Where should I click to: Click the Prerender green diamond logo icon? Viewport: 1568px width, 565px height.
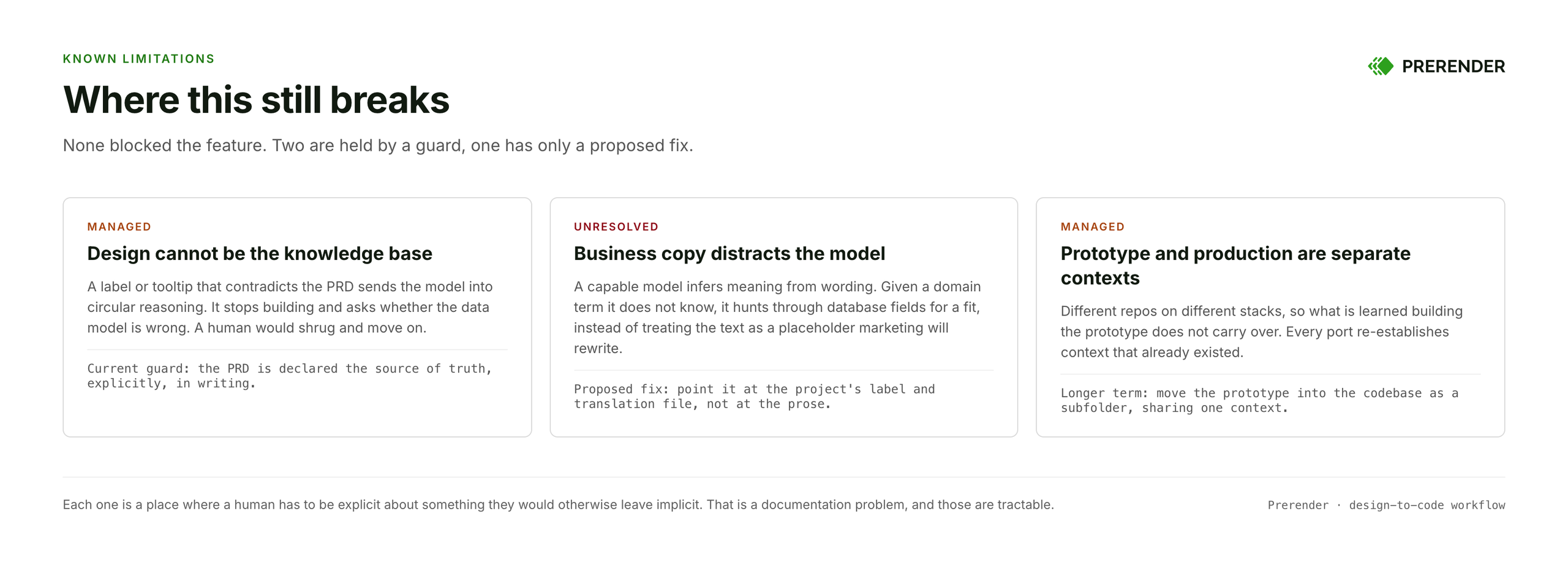click(1380, 66)
